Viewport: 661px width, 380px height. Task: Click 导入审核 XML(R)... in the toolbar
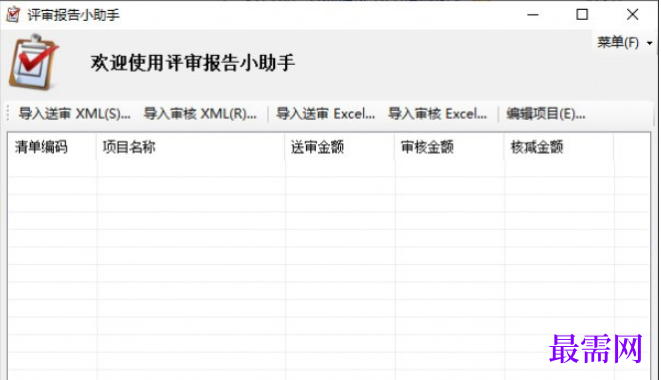point(200,114)
